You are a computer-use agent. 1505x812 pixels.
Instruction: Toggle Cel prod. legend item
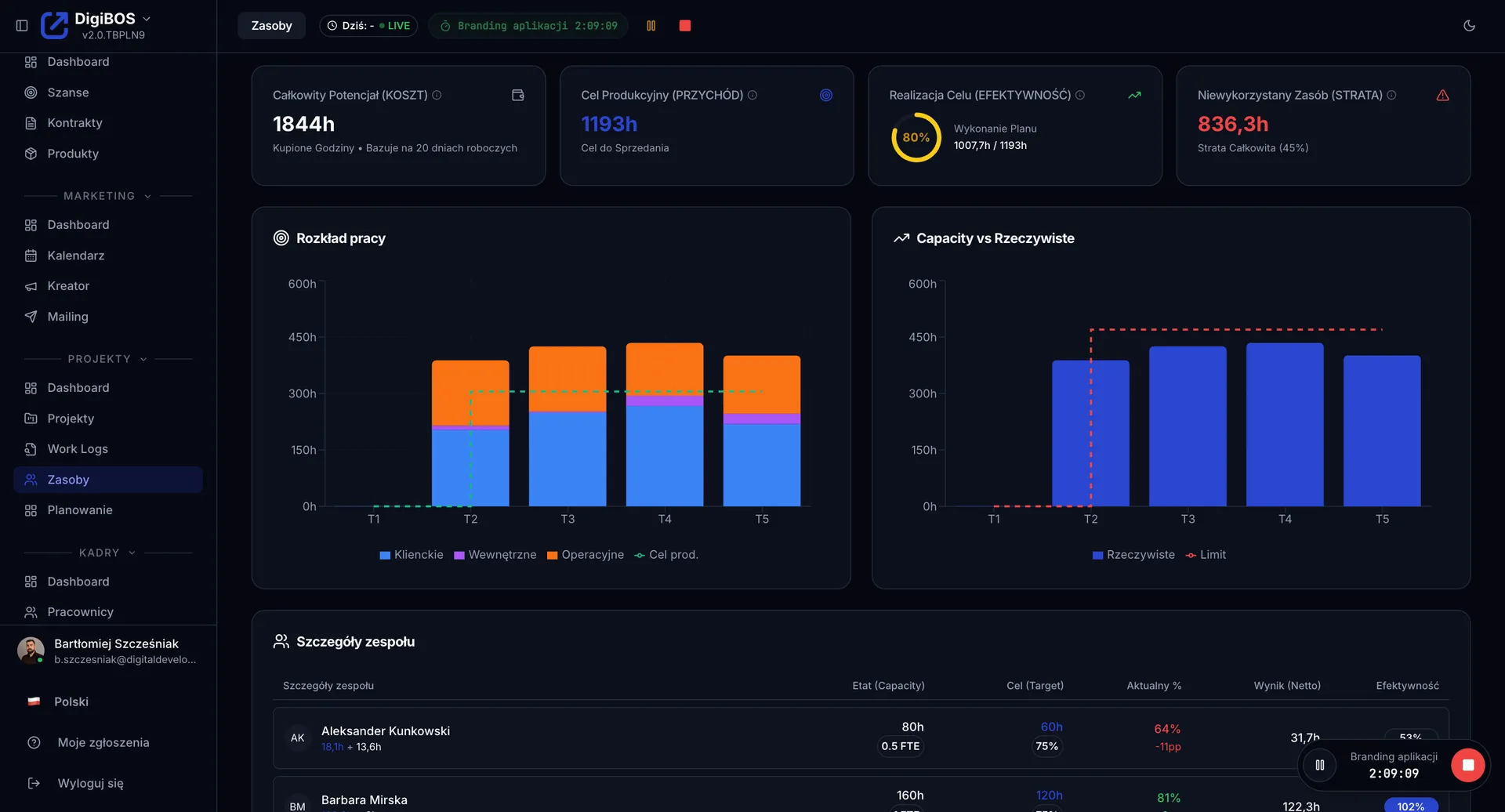tap(666, 555)
